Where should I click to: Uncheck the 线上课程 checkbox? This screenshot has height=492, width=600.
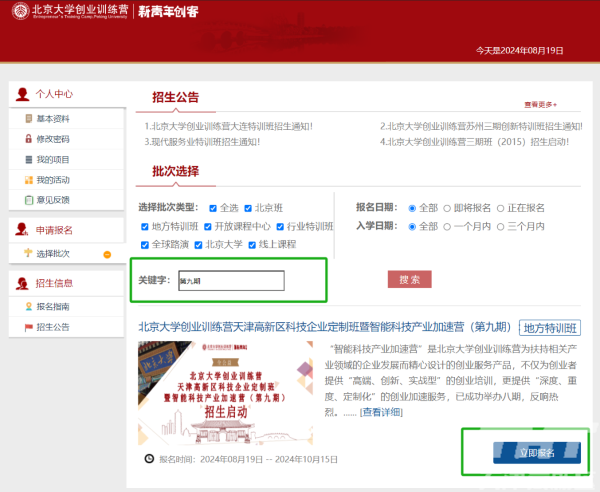click(x=252, y=245)
